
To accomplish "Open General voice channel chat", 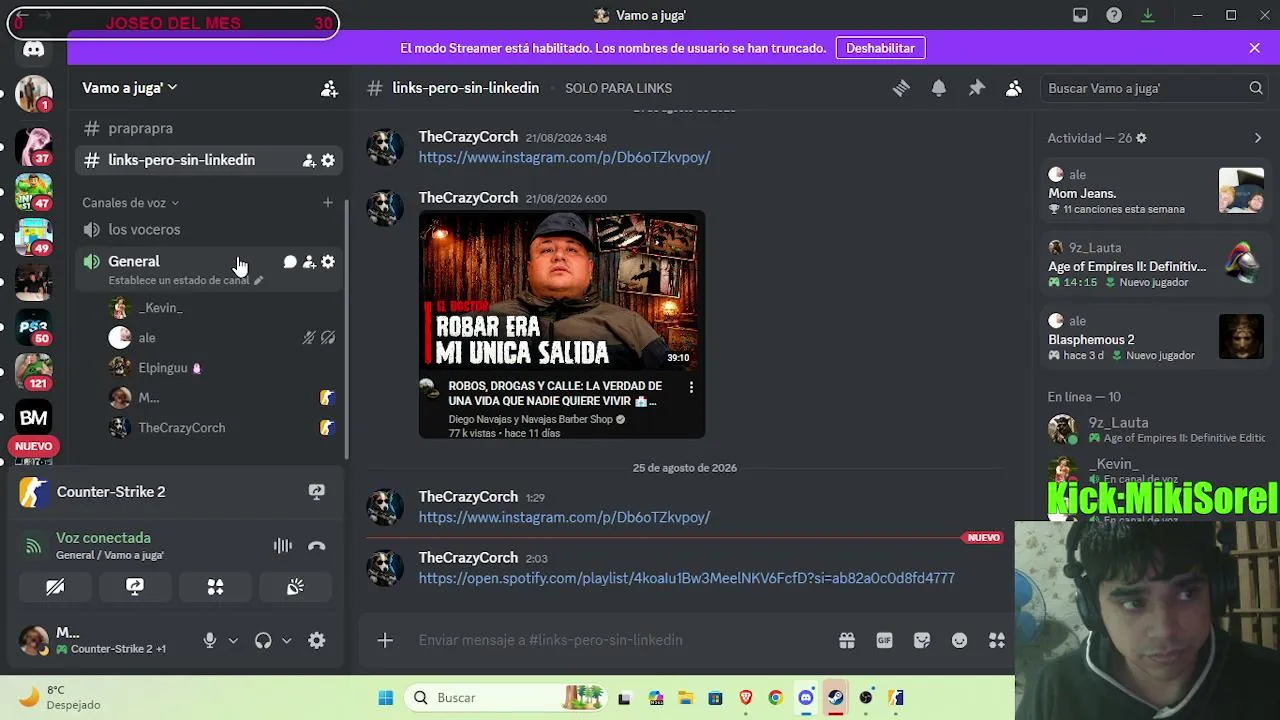I will pos(290,262).
